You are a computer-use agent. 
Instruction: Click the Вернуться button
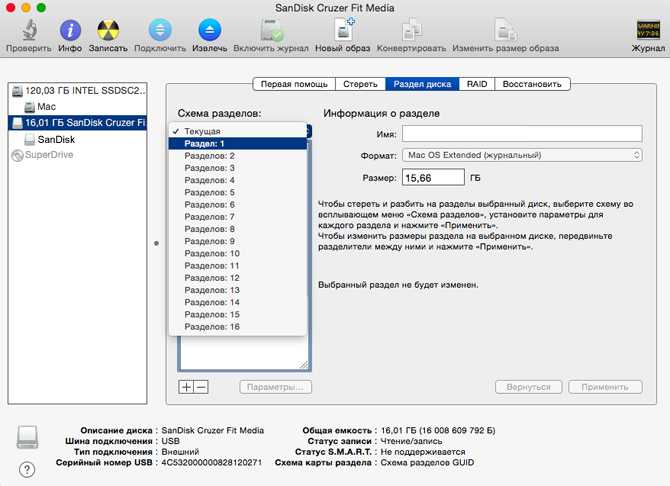[529, 387]
